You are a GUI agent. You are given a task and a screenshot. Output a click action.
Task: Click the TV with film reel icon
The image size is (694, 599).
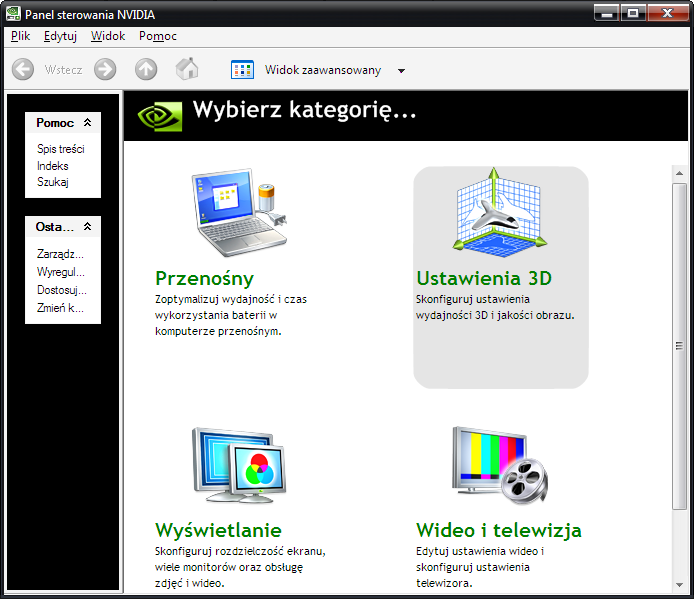(500, 465)
